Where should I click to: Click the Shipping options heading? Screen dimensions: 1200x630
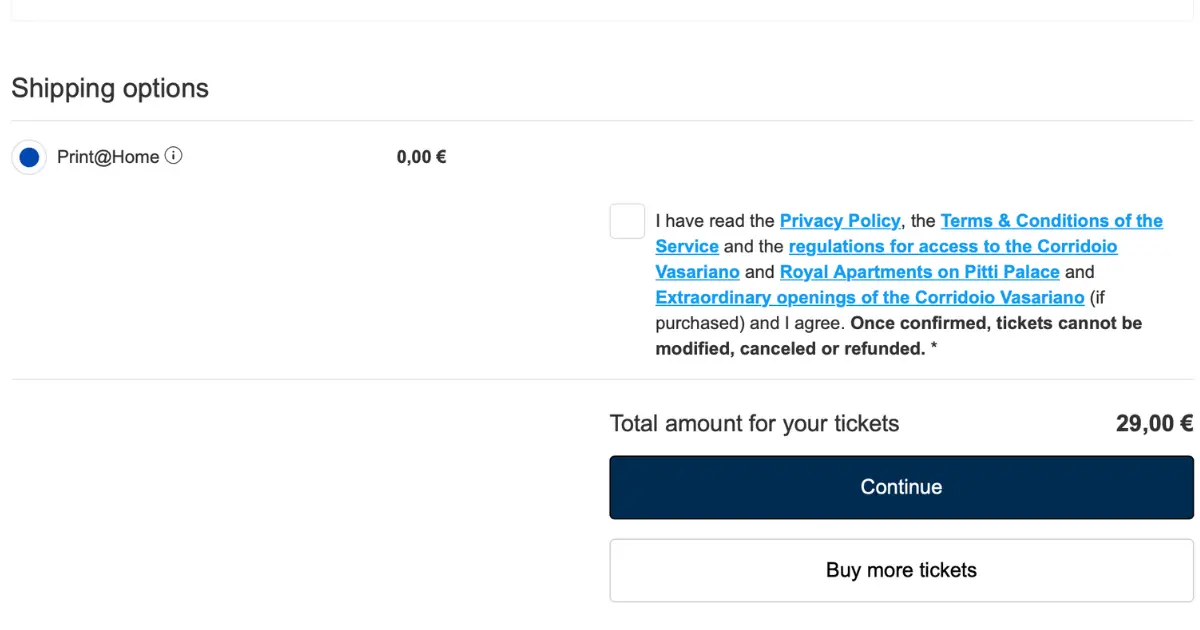click(110, 88)
